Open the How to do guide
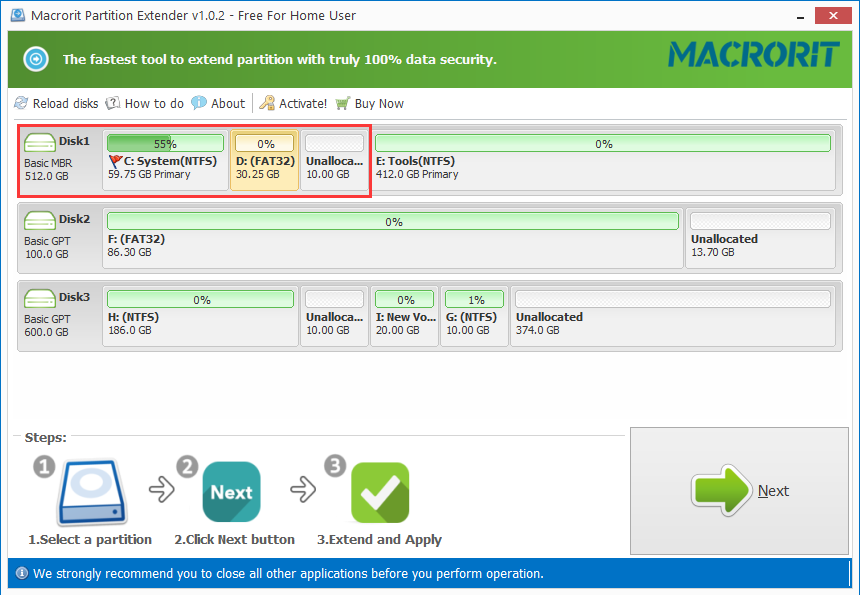860x595 pixels. 113,103
